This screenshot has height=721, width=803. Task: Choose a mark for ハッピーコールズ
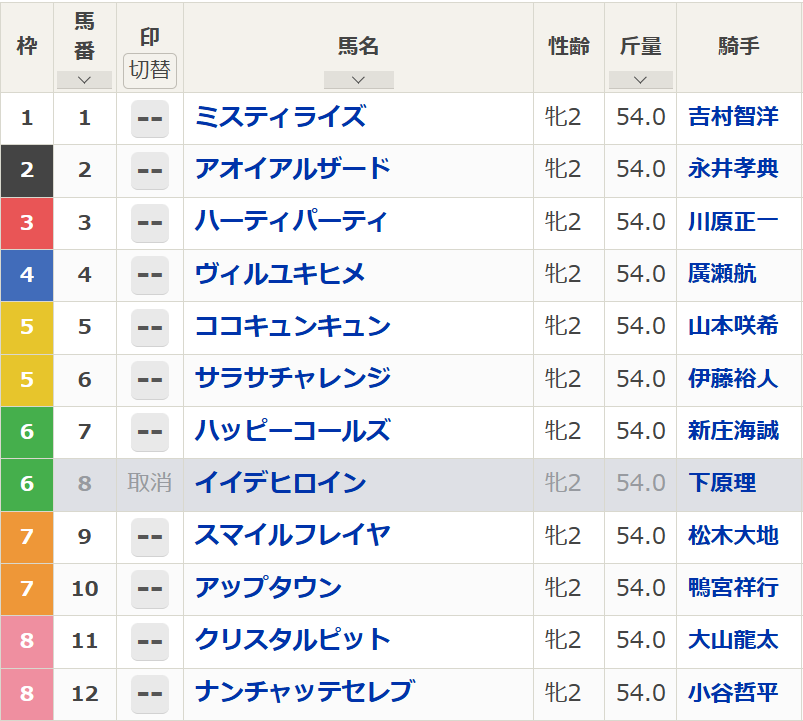(150, 432)
